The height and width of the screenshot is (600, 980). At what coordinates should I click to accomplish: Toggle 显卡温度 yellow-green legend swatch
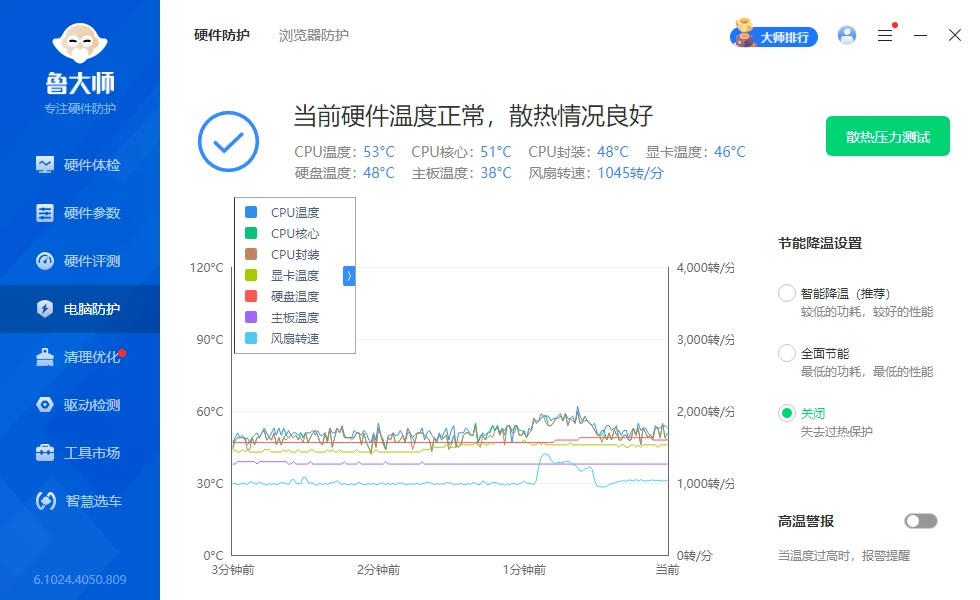(x=251, y=275)
